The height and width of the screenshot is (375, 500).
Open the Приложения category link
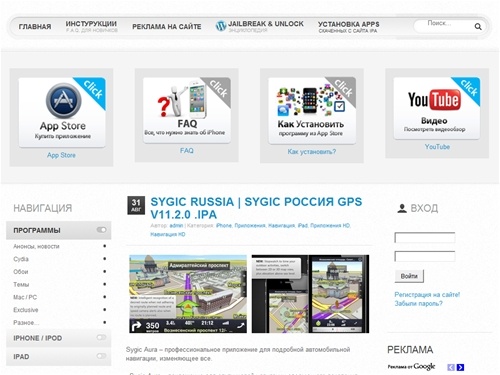(x=250, y=226)
